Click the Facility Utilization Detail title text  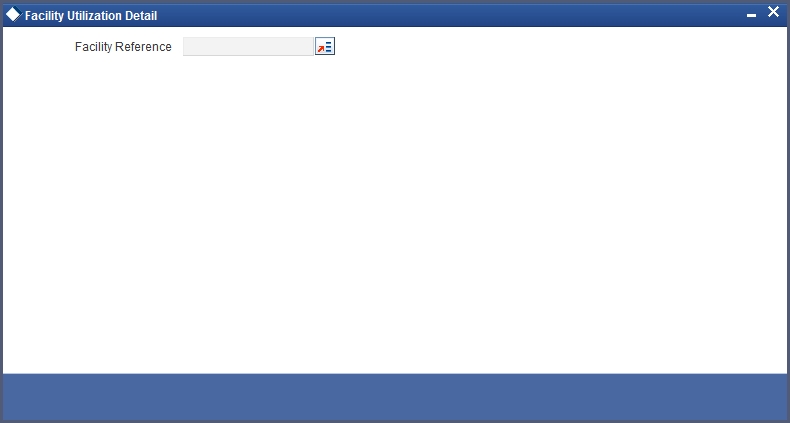pos(91,16)
